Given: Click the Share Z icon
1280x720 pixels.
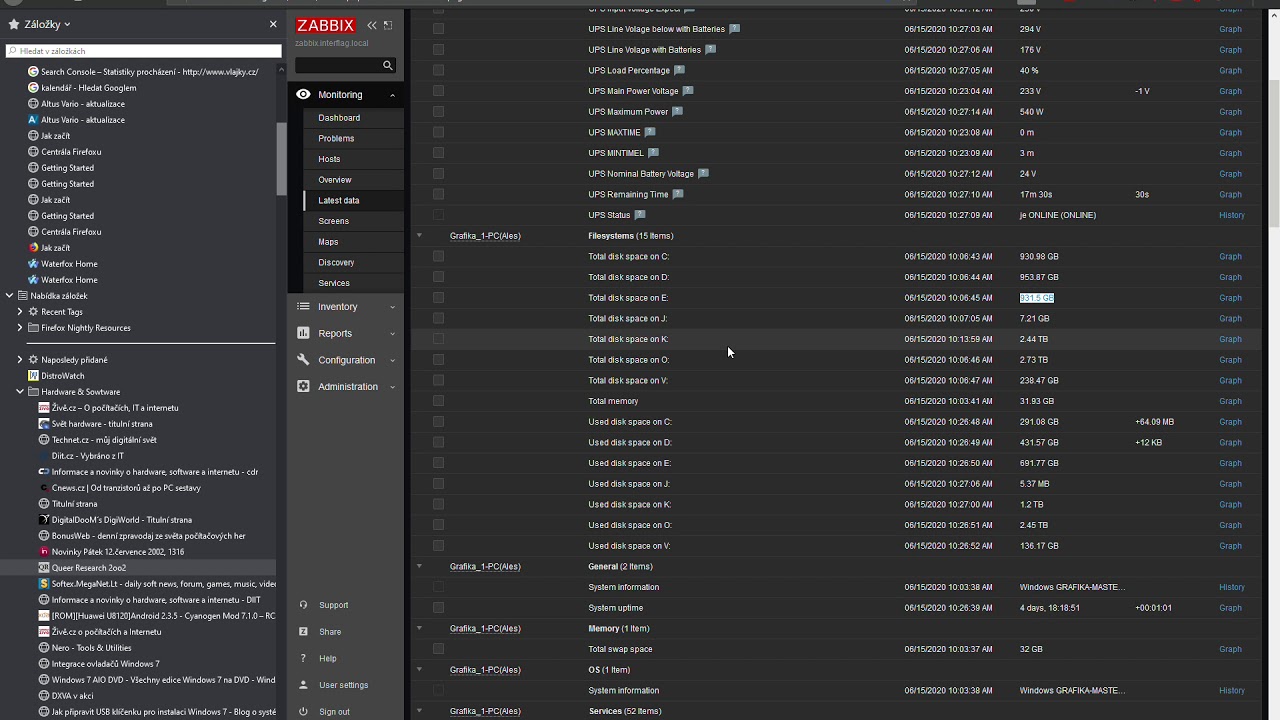Looking at the screenshot, I should [303, 632].
